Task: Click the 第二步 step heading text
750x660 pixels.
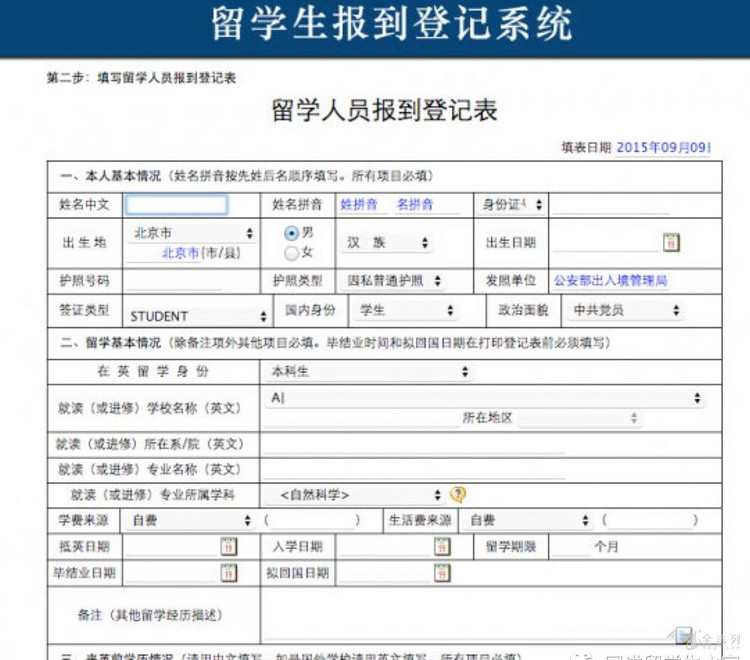Action: click(x=142, y=78)
